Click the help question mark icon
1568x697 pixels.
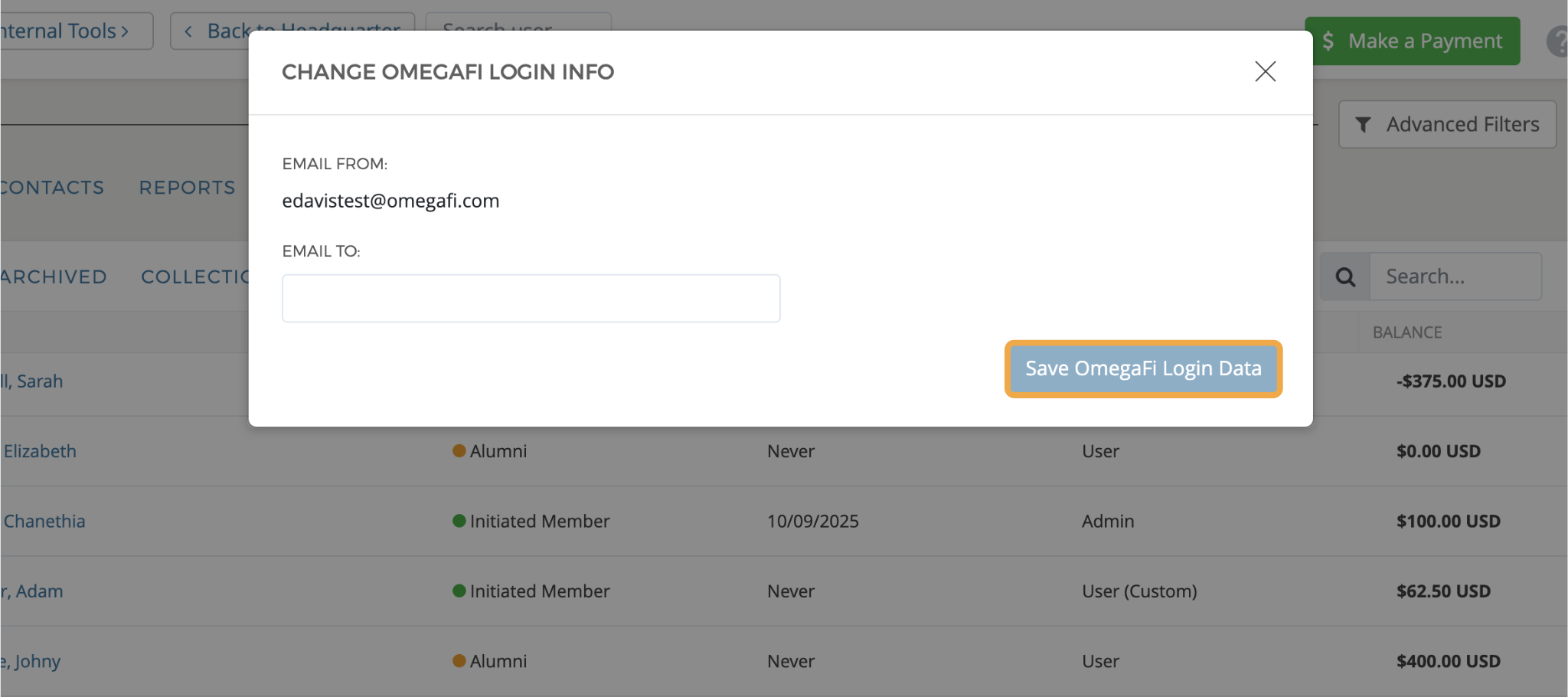coord(1560,41)
